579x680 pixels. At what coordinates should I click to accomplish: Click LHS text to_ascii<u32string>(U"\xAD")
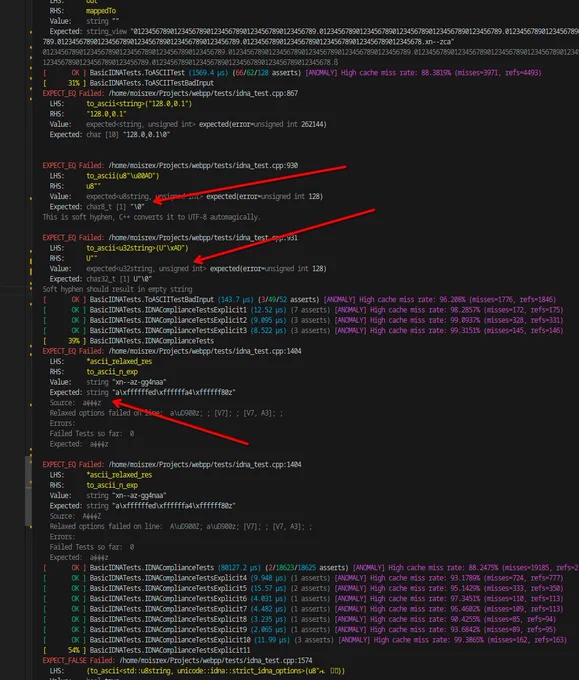coord(137,248)
